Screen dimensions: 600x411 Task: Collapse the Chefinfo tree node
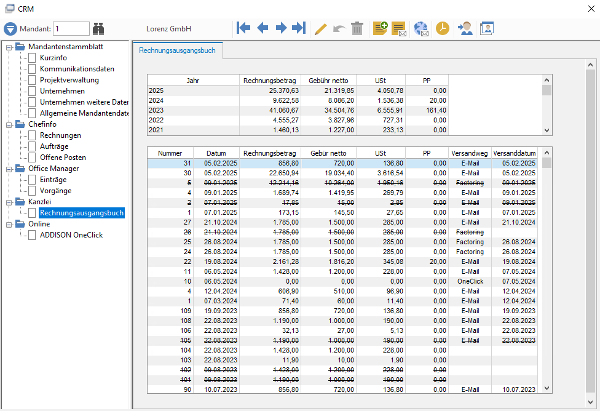click(9, 125)
